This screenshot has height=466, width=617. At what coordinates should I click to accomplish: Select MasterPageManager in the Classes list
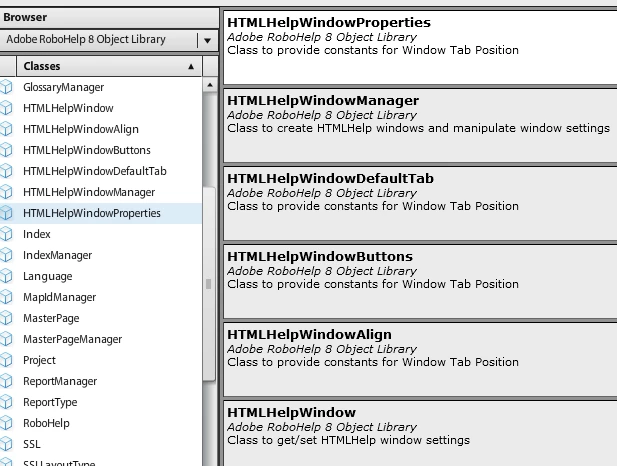101,339
